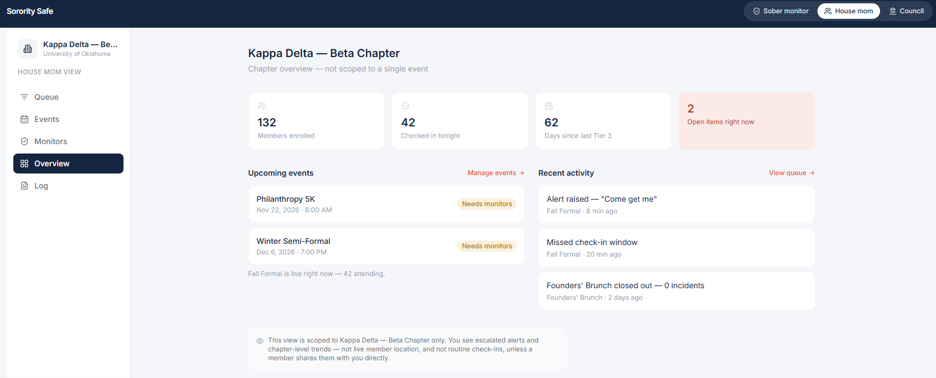Click the "Chapter overview" subtitle text
This screenshot has height=378, width=936.
click(338, 69)
